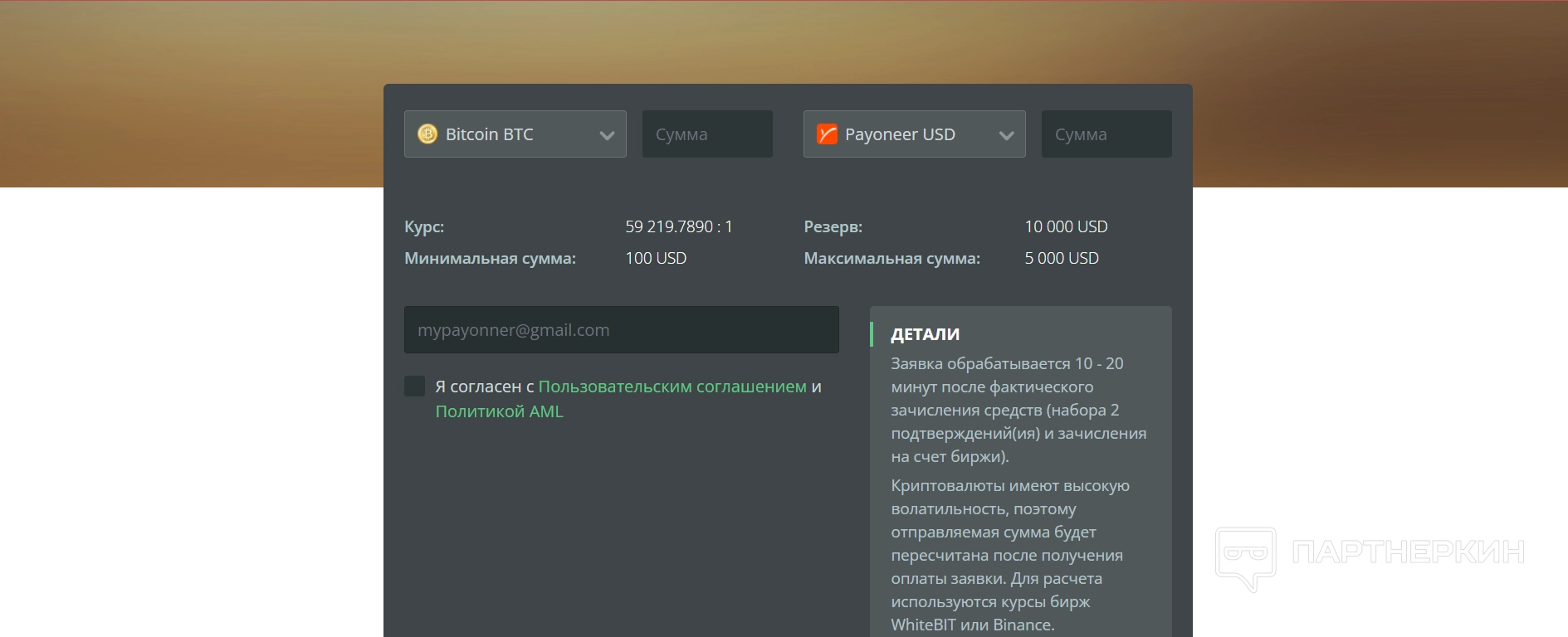Open the Политикой AML link
1568x637 pixels.
499,411
